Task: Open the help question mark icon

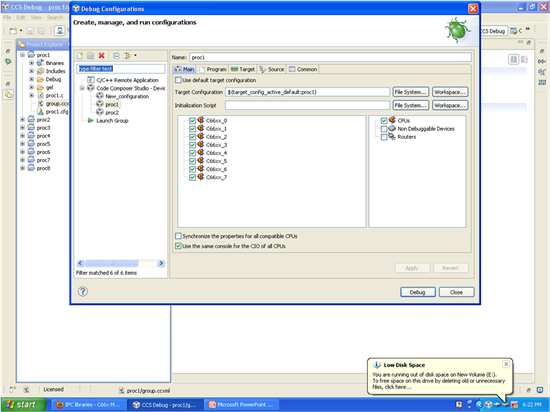Action: [83, 291]
